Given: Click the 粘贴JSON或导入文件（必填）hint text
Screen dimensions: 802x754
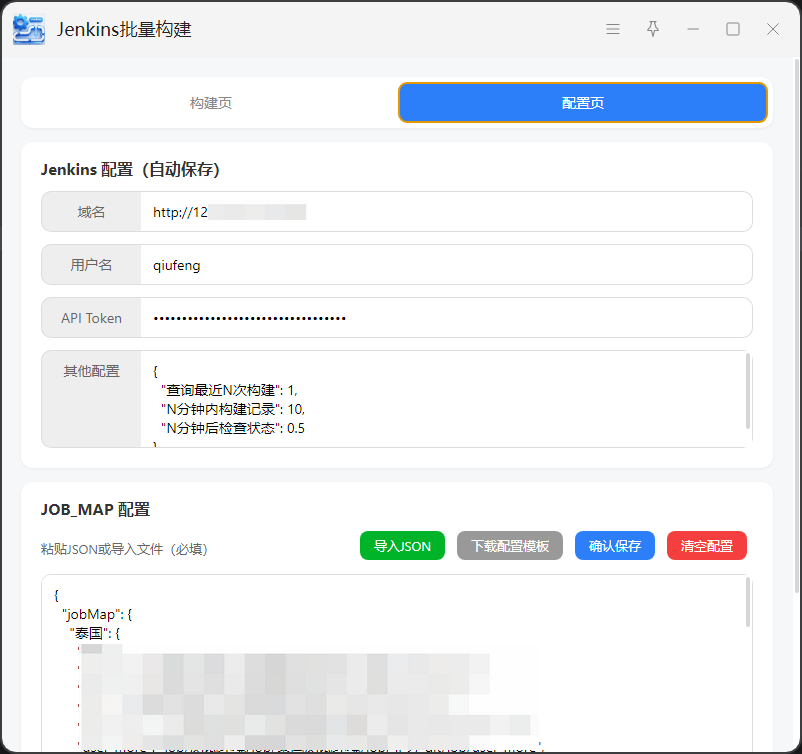Looking at the screenshot, I should pyautogui.click(x=124, y=549).
